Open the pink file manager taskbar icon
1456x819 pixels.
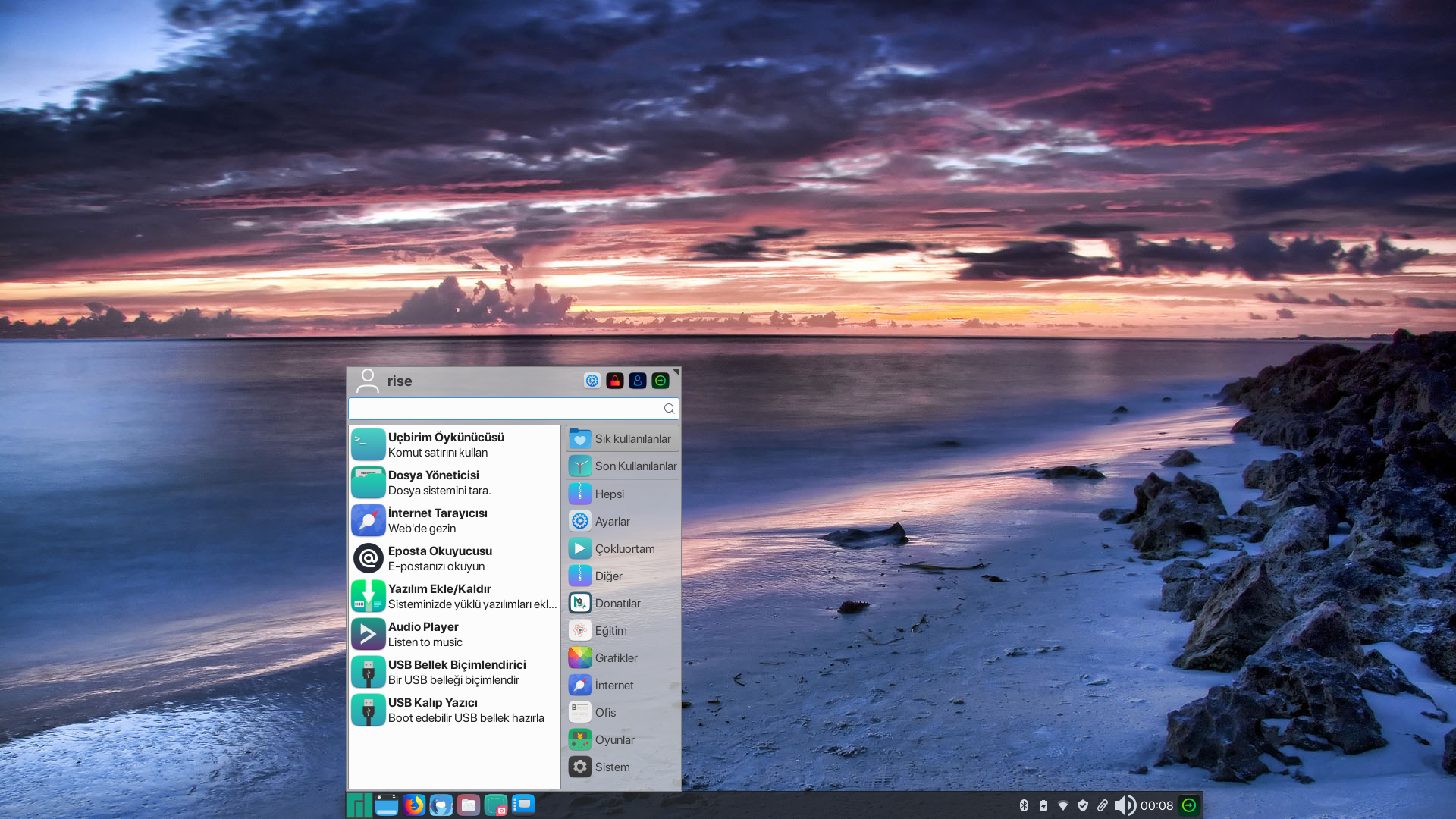tap(469, 805)
